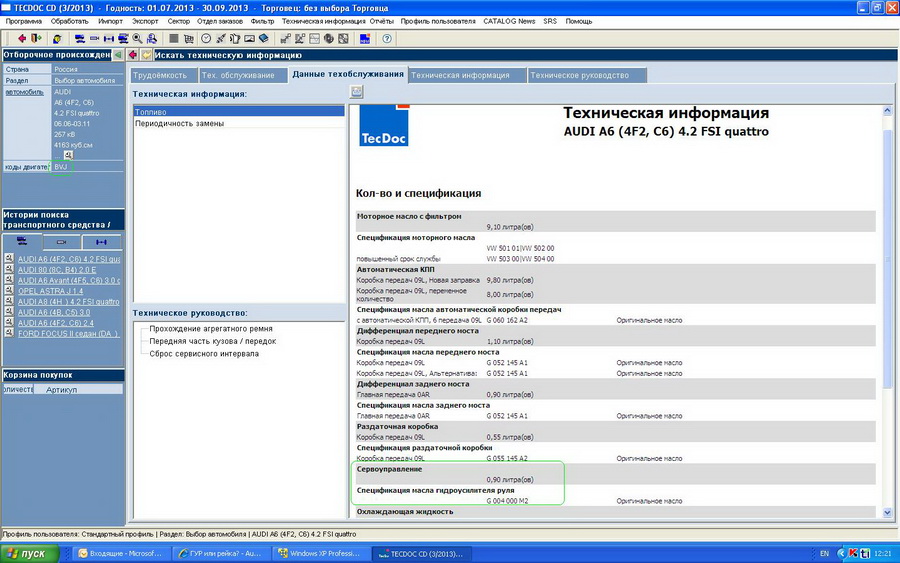Screen dimensions: 900x563
Task: Click magnifier icon next to AUDI A8 (4H_)
Action: click(9, 301)
